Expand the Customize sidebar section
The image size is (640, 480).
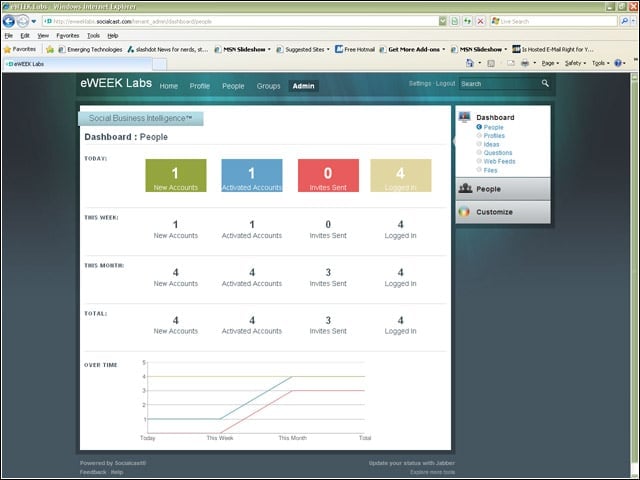pos(503,212)
